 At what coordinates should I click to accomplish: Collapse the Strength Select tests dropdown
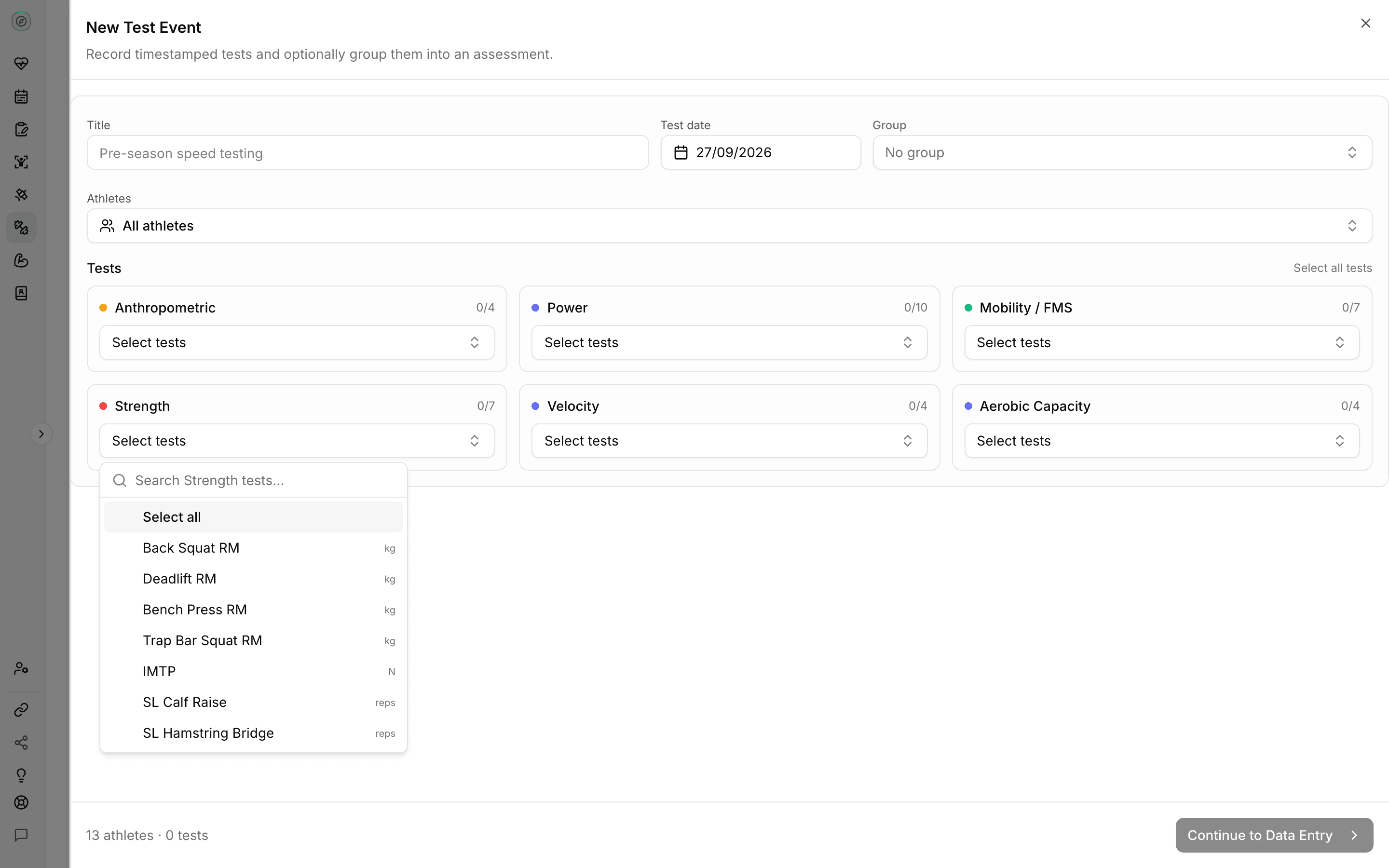click(297, 441)
